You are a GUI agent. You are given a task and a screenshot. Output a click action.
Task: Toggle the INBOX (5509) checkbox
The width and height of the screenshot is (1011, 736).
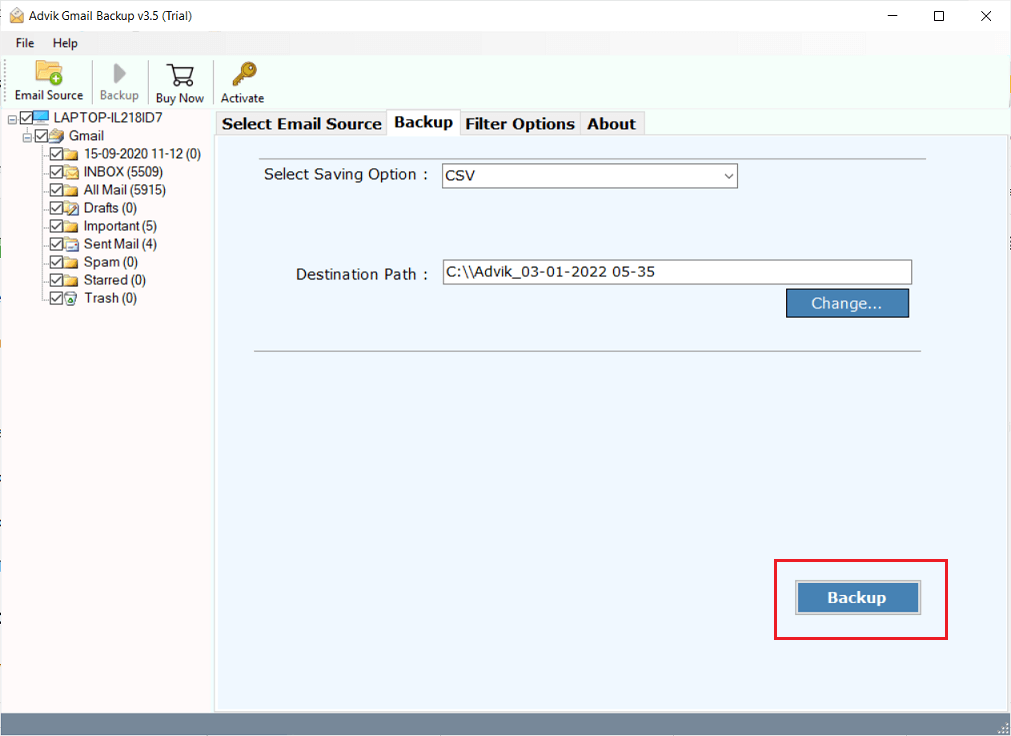pyautogui.click(x=56, y=172)
